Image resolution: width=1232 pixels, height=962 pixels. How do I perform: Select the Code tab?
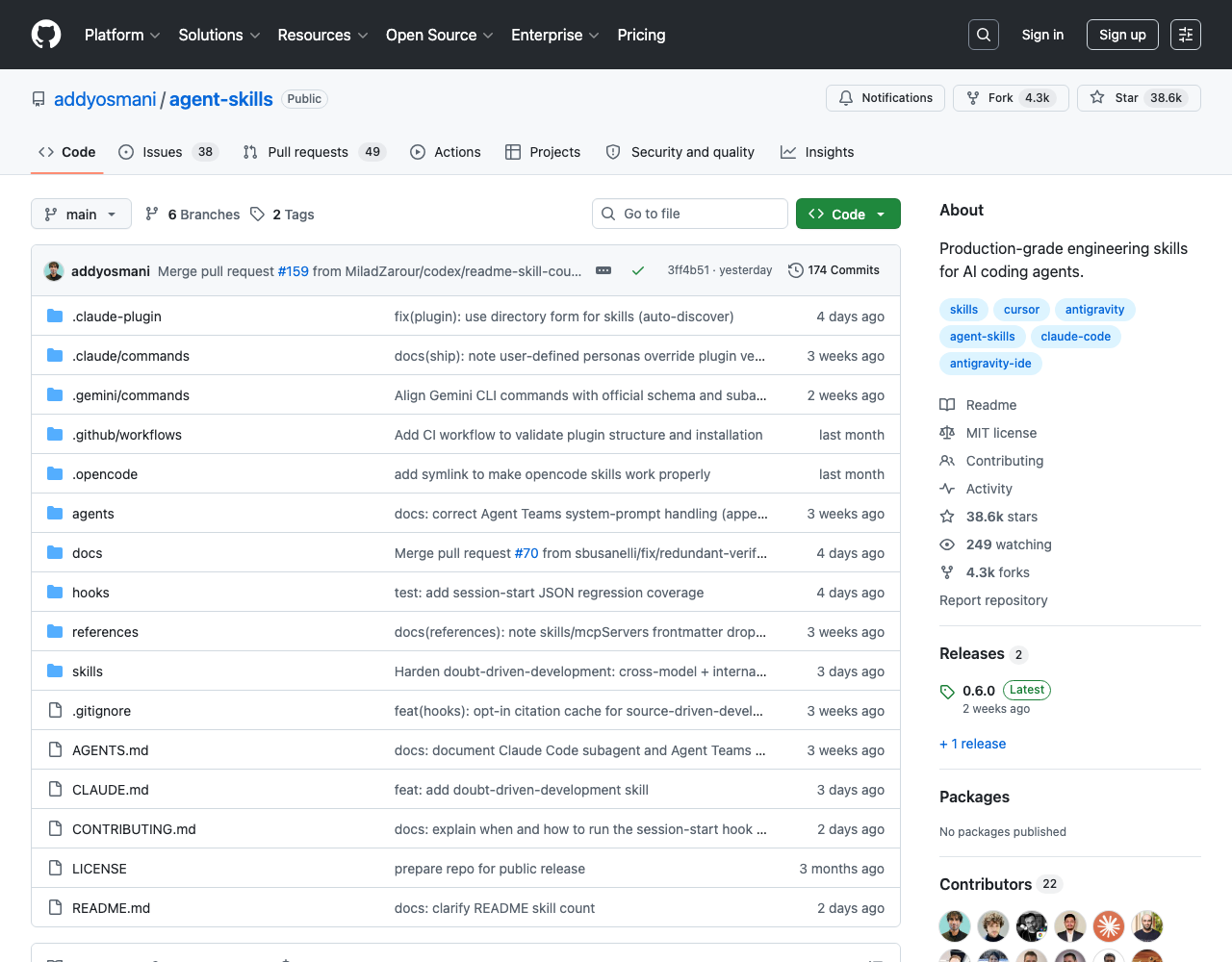66,152
